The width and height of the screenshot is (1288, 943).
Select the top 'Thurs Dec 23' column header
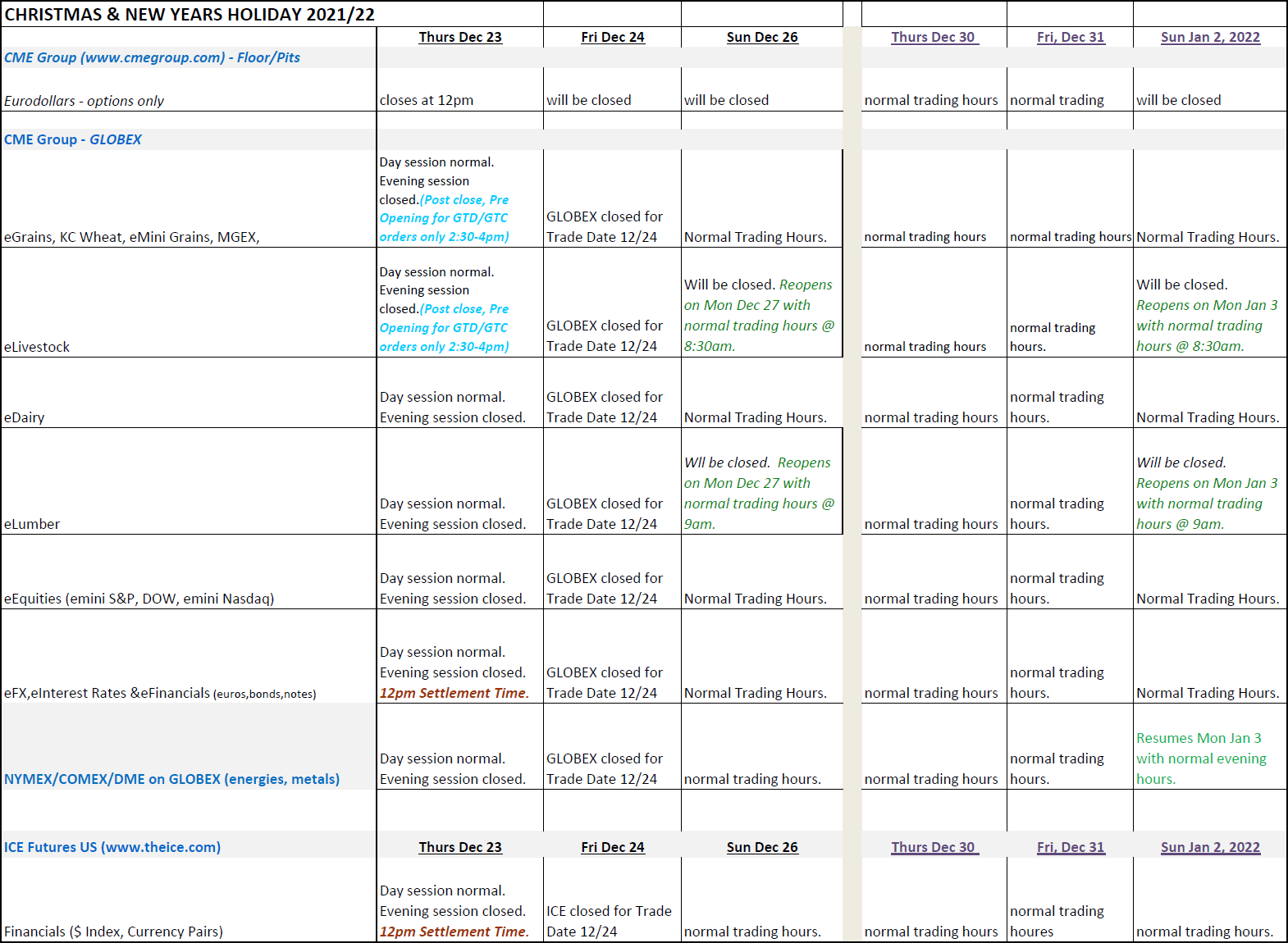pyautogui.click(x=460, y=37)
